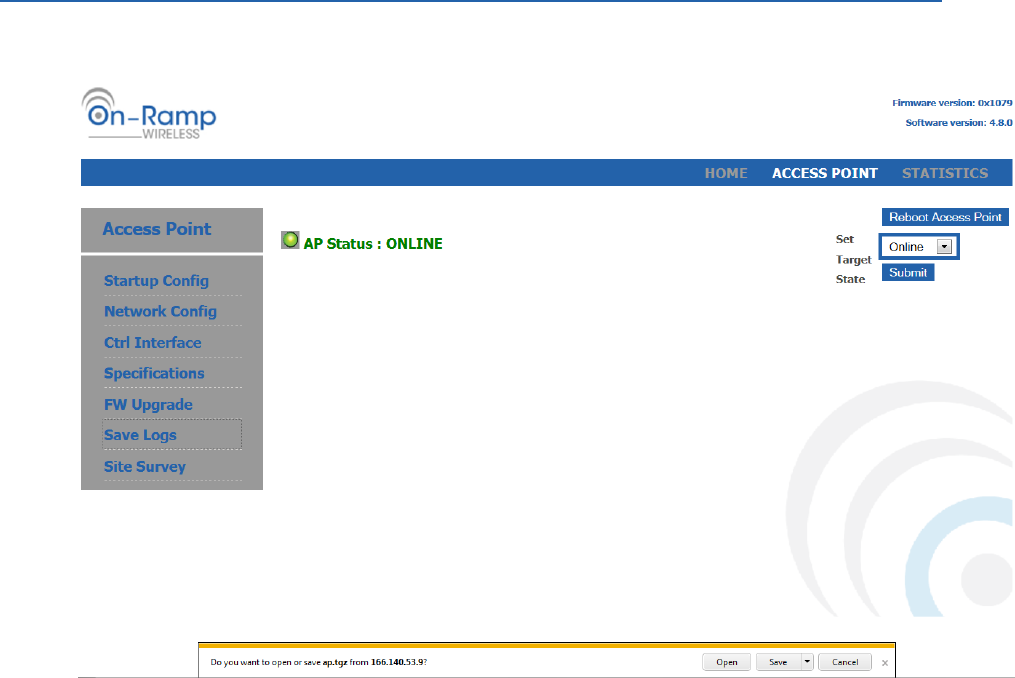Go to the HOME tab
The width and height of the screenshot is (1015, 678).
pos(726,173)
